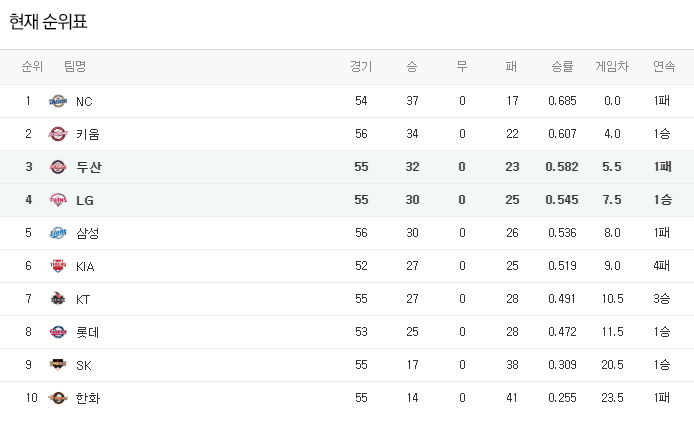The image size is (694, 429).
Task: Select the 순위 column header
Action: 32,66
